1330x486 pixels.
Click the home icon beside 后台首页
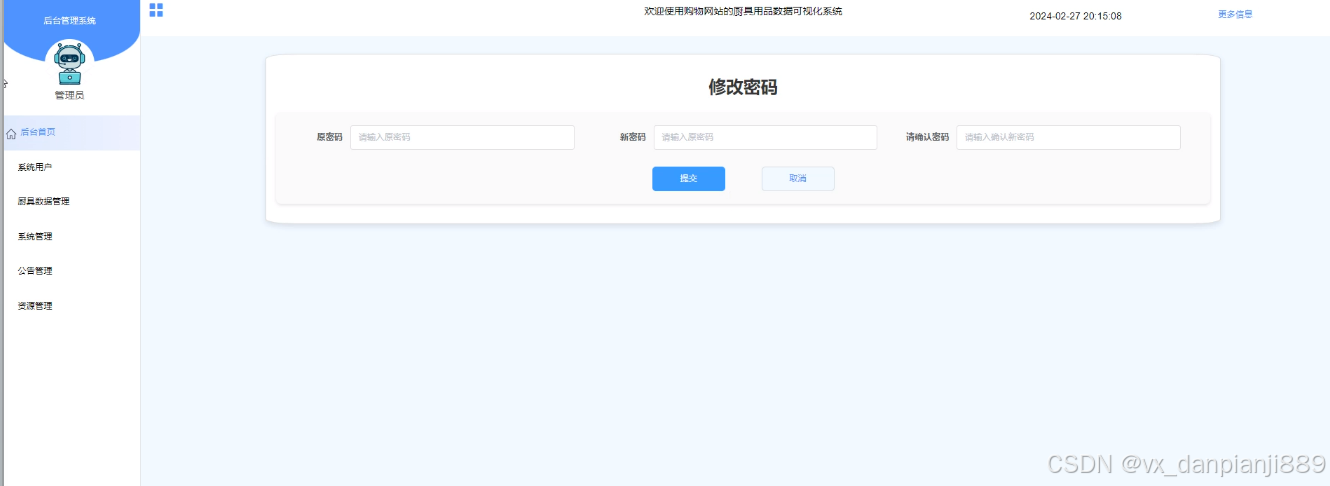(x=11, y=132)
